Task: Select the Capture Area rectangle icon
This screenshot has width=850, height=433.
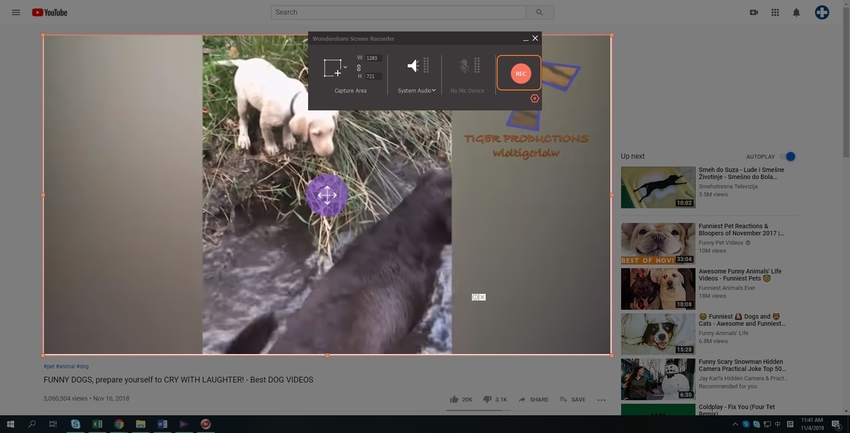Action: click(332, 68)
